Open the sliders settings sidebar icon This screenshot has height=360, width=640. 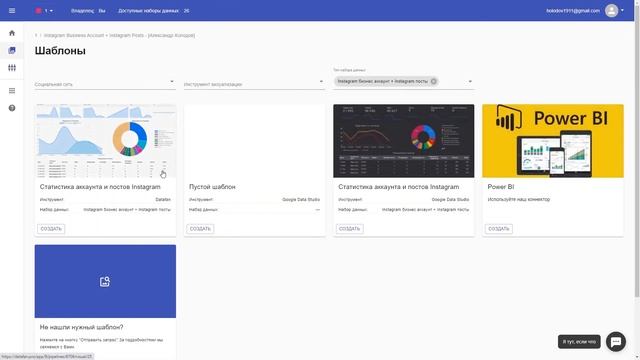coord(12,68)
